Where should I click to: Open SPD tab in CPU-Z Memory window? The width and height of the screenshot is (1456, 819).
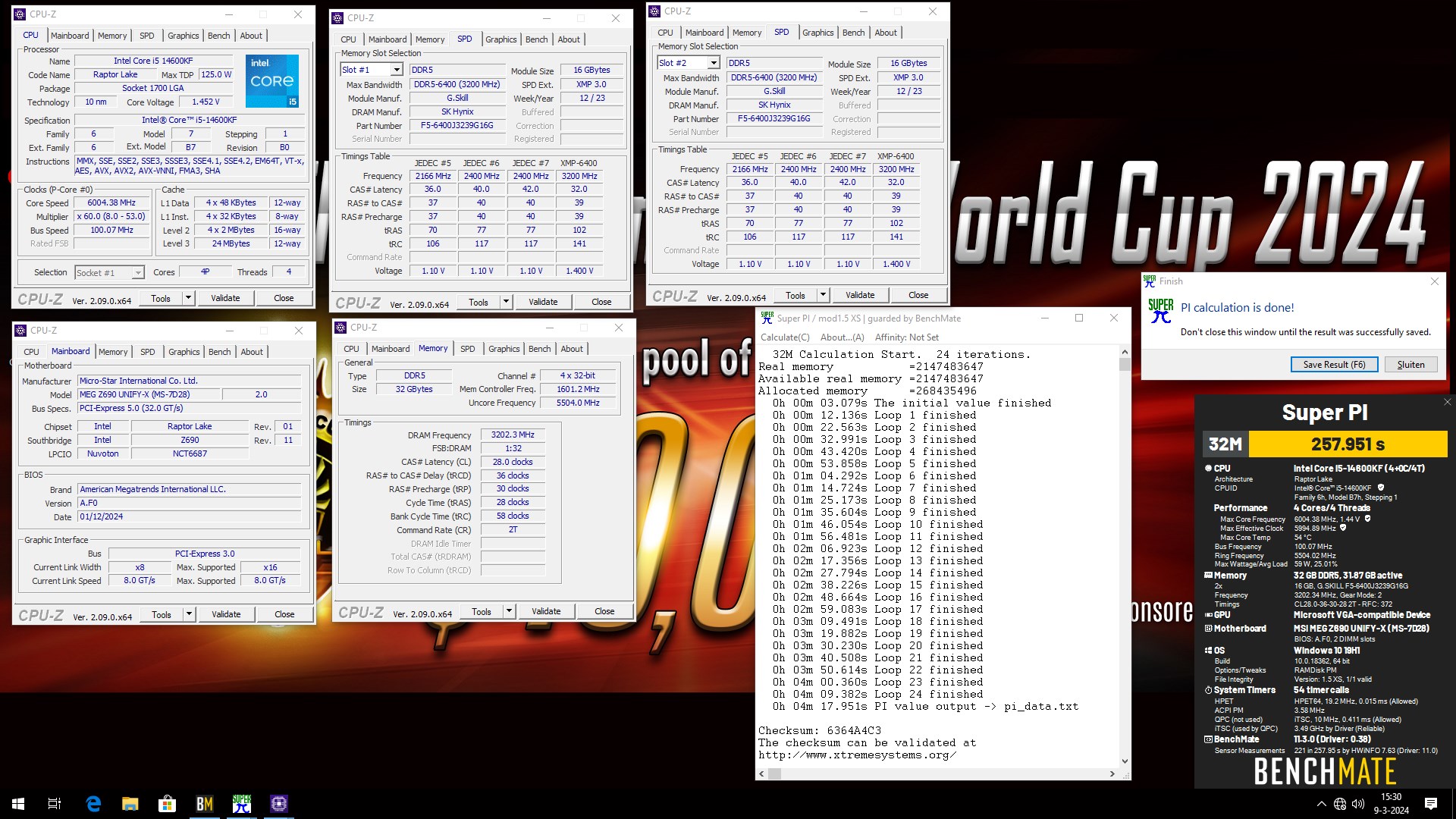468,349
